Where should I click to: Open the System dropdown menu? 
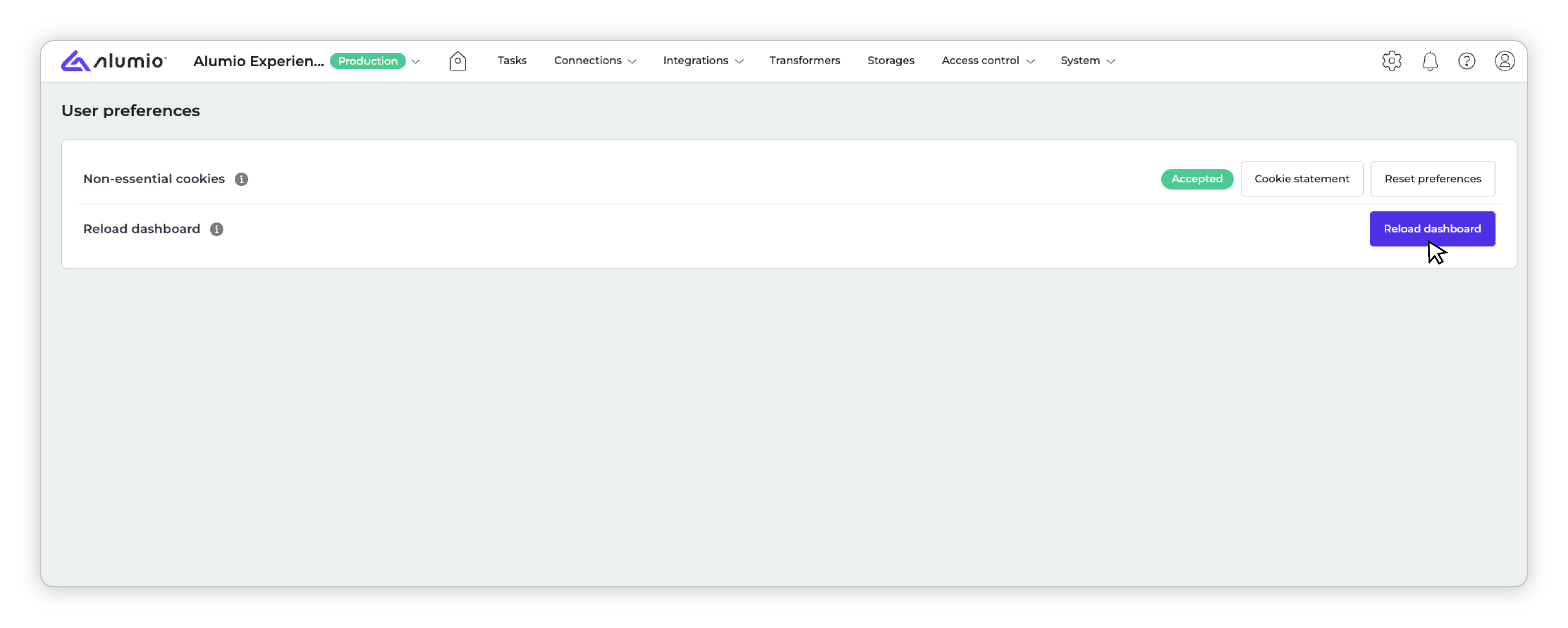click(1087, 60)
